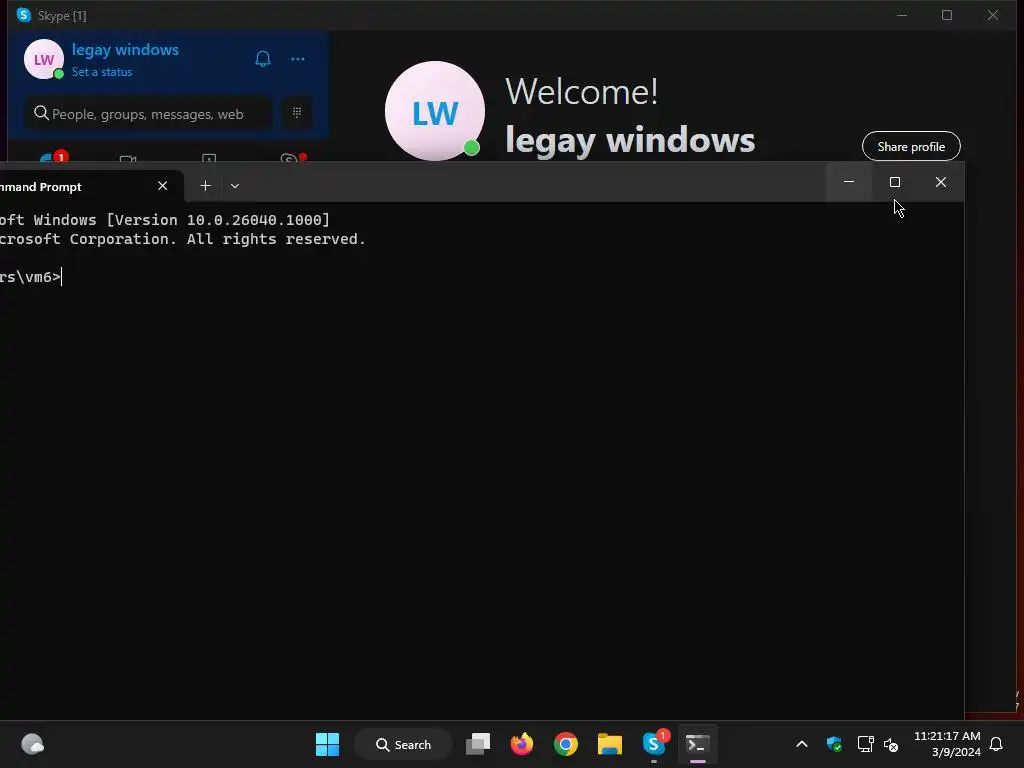Click the Welcome! heading in Skype
Image resolution: width=1024 pixels, height=768 pixels.
point(581,91)
